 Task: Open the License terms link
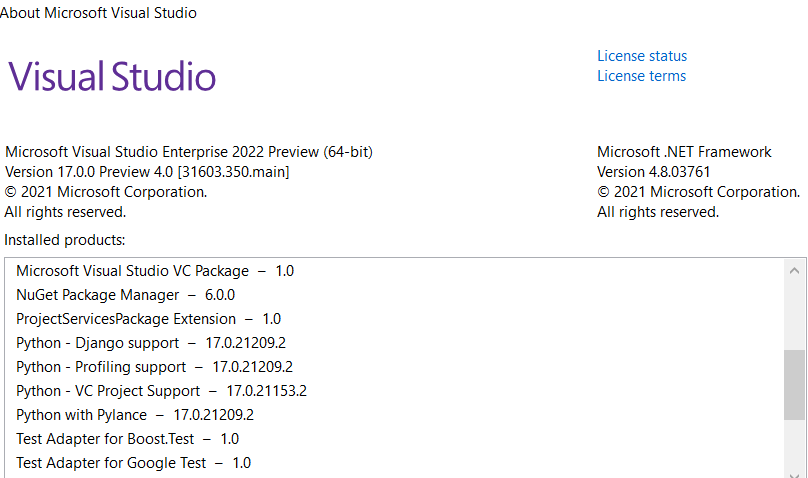pos(641,76)
